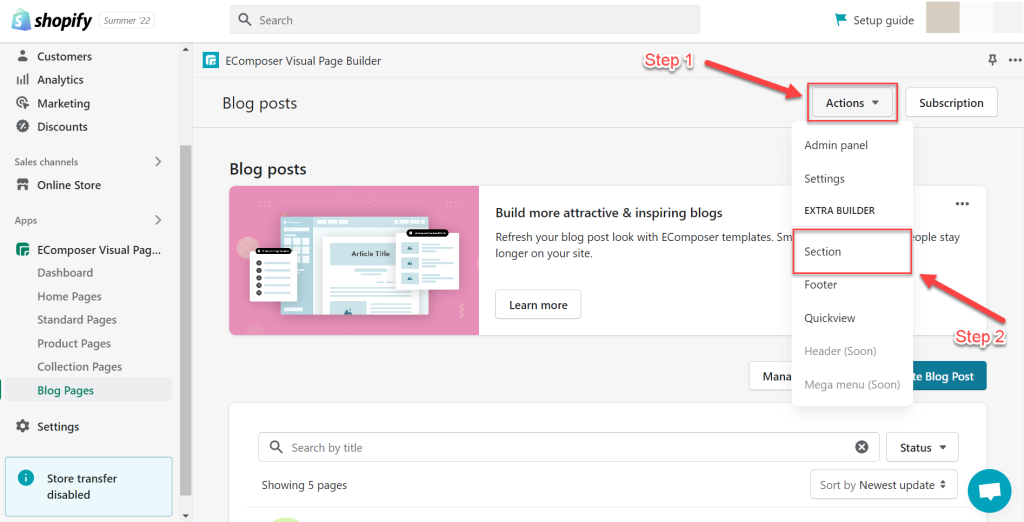This screenshot has width=1024, height=522.
Task: Expand the Apps section chevron
Action: 158,220
